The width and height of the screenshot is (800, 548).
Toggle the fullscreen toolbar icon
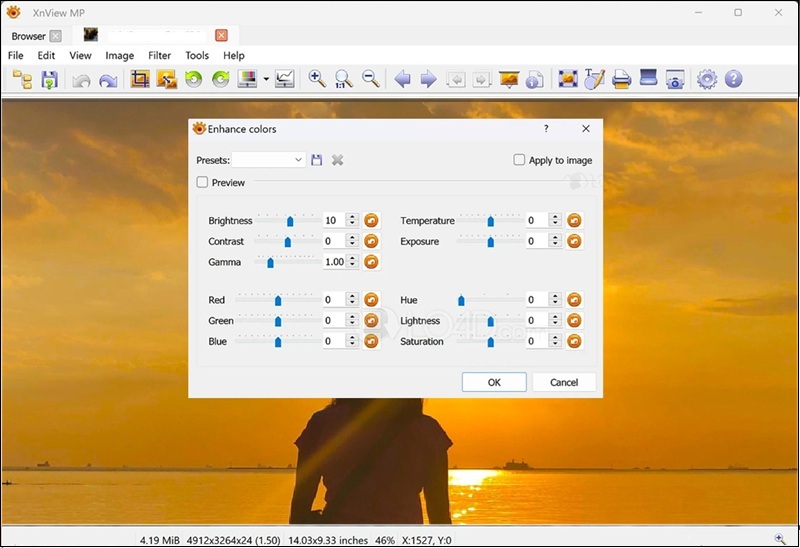point(567,79)
